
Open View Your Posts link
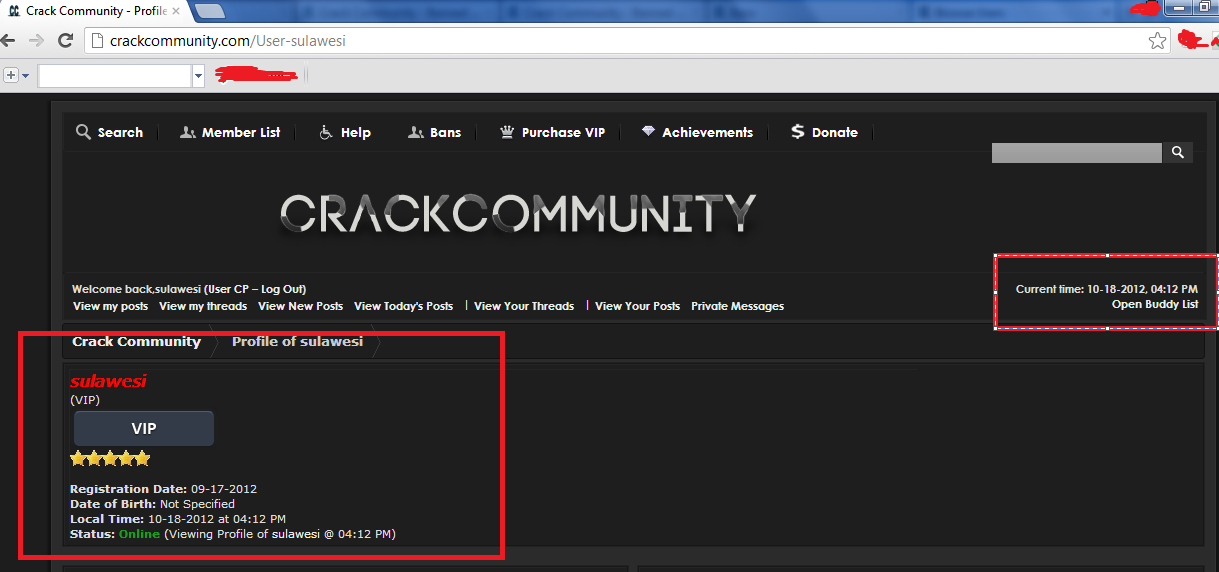tap(637, 306)
